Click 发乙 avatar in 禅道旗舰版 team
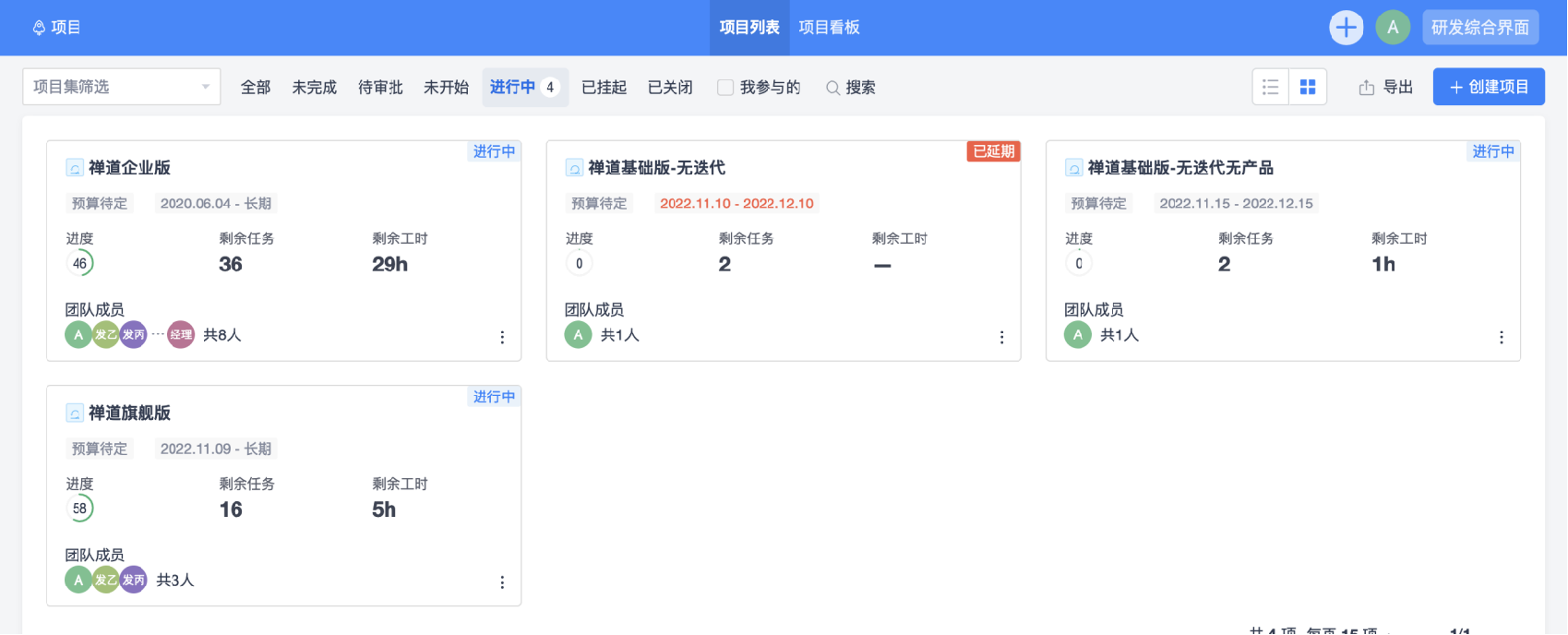This screenshot has height=635, width=1568. click(x=106, y=580)
